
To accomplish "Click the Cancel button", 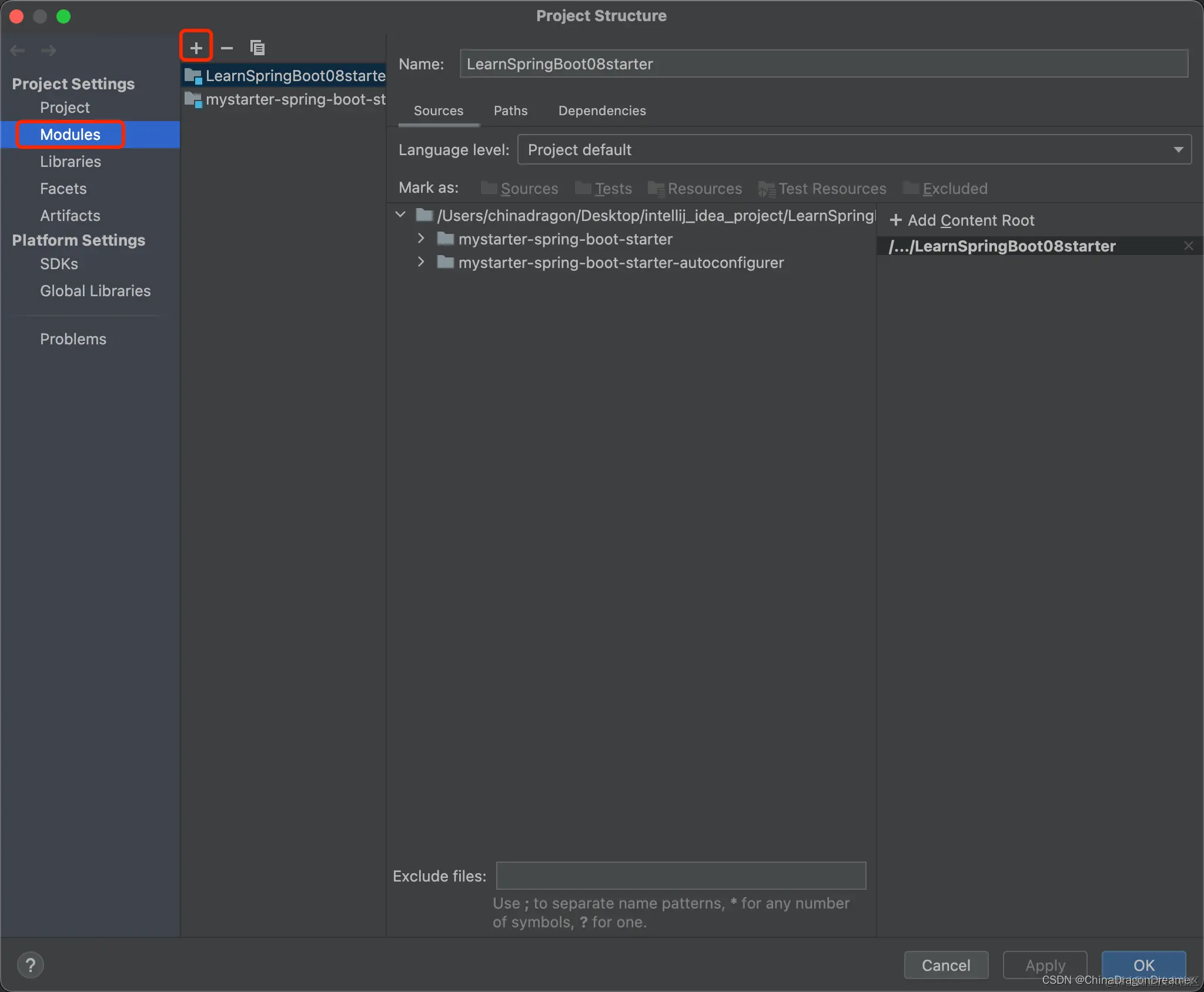I will 945,965.
